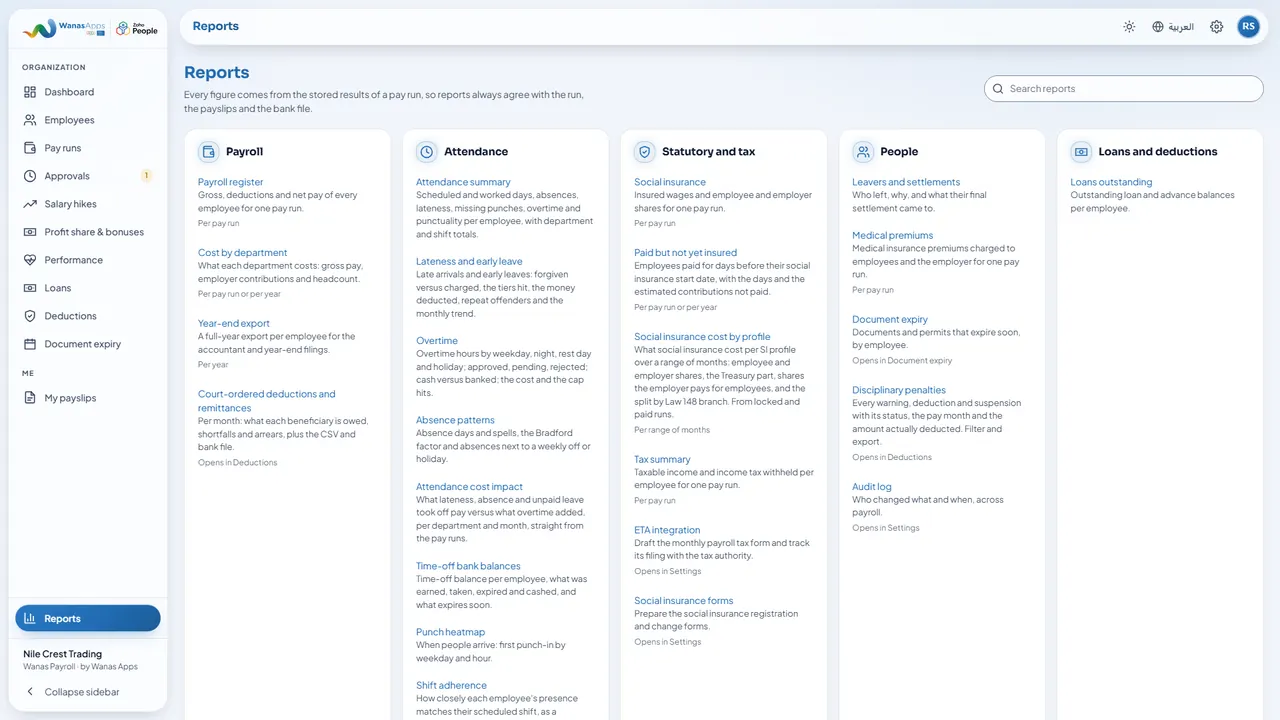The width and height of the screenshot is (1280, 720).
Task: Open the Lateness and early leave report
Action: click(469, 262)
